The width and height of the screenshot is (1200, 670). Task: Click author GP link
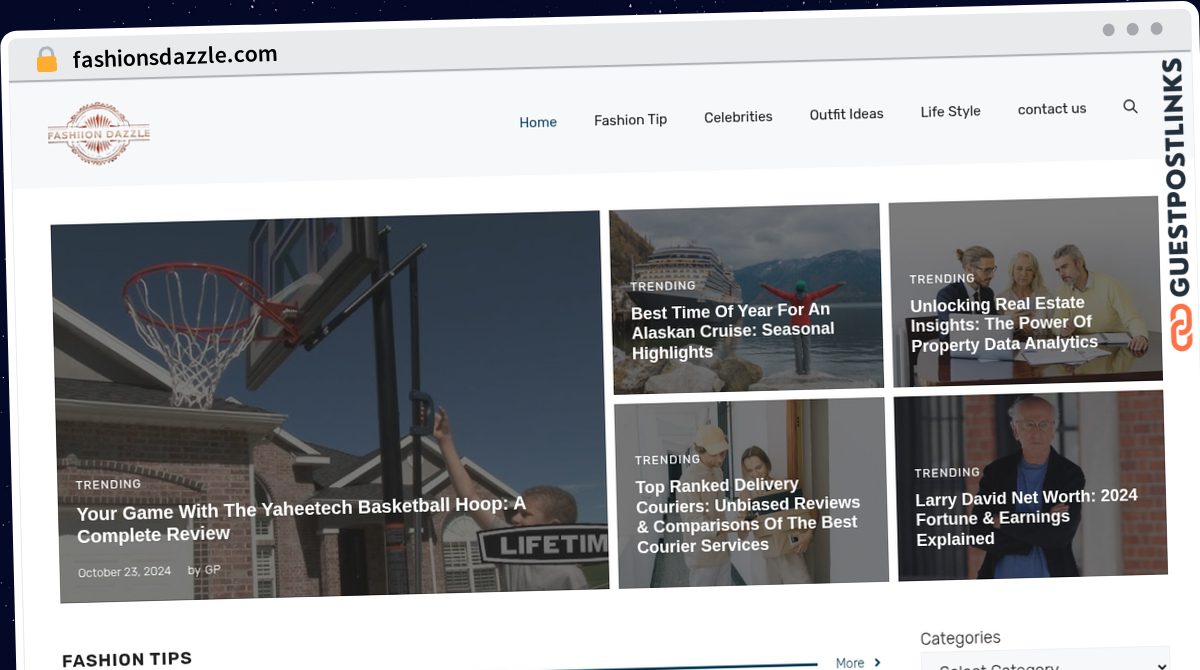tap(213, 570)
